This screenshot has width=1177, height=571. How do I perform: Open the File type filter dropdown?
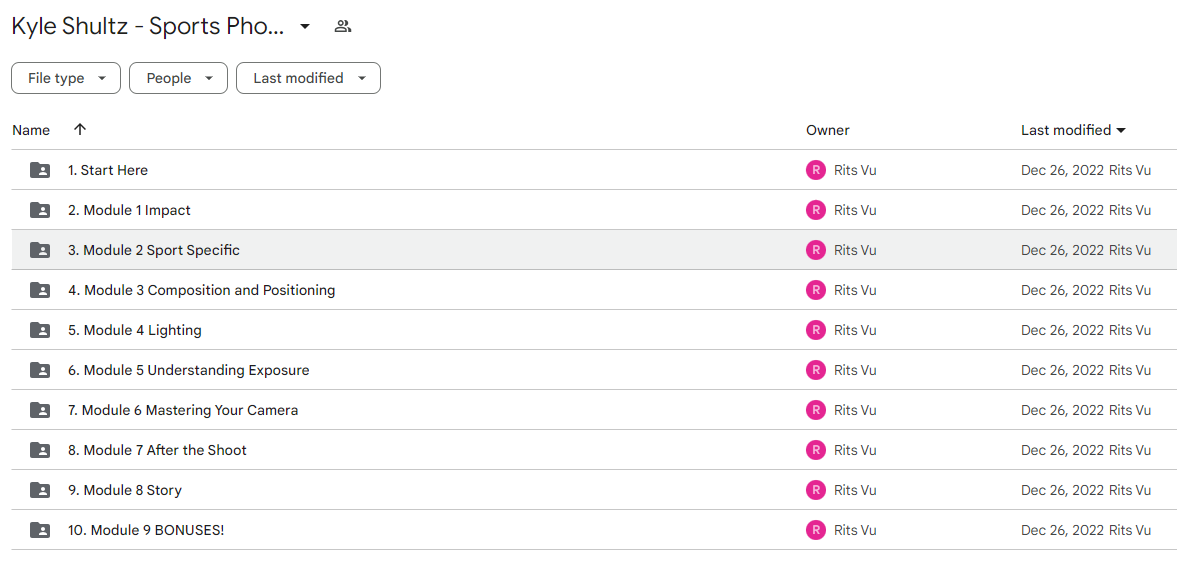(x=66, y=78)
